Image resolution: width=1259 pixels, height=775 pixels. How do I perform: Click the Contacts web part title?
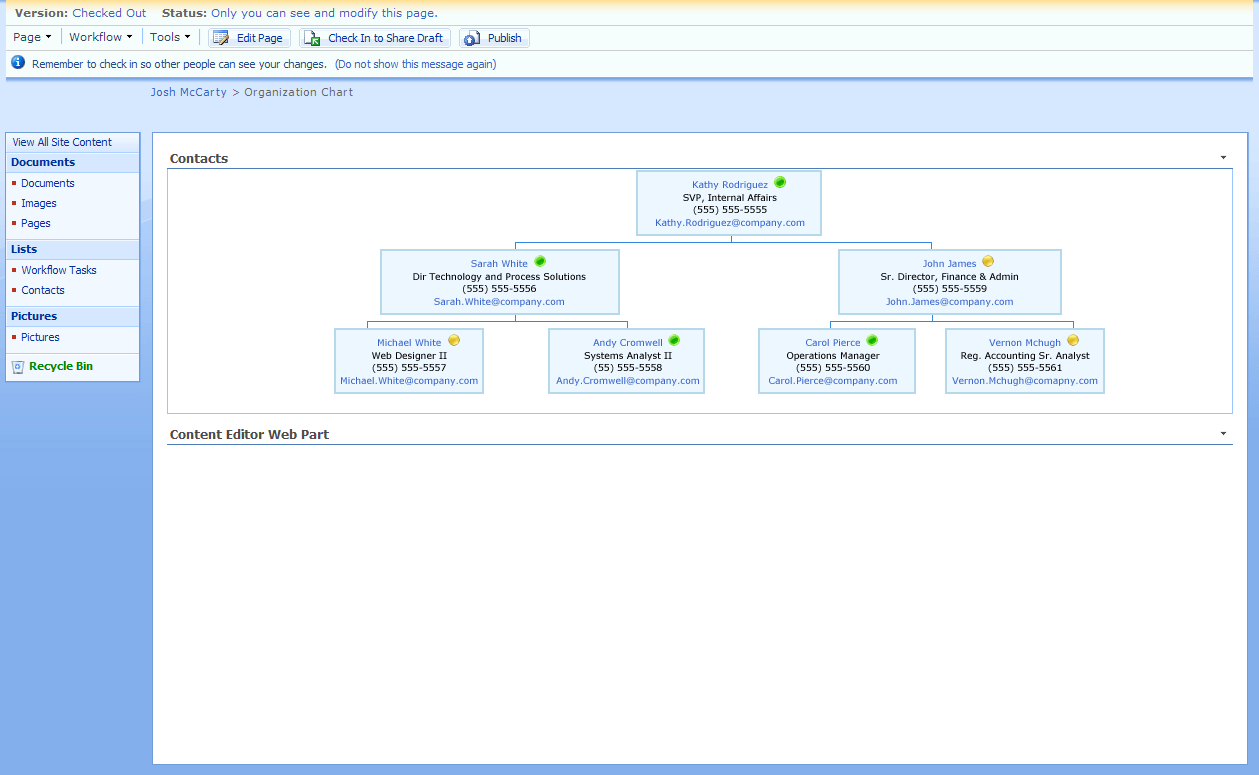pos(199,158)
